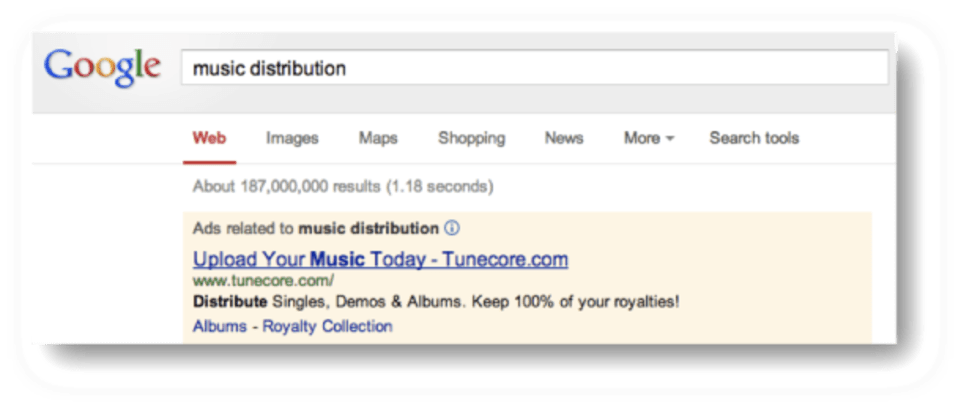
Task: Open the Albums sitelink
Action: pos(219,326)
